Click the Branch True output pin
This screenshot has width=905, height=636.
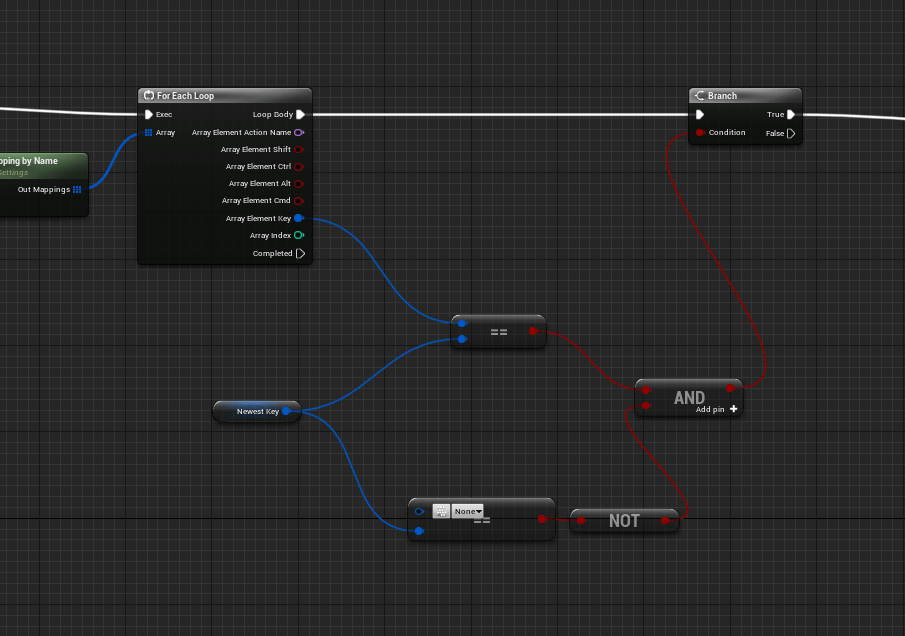(791, 115)
